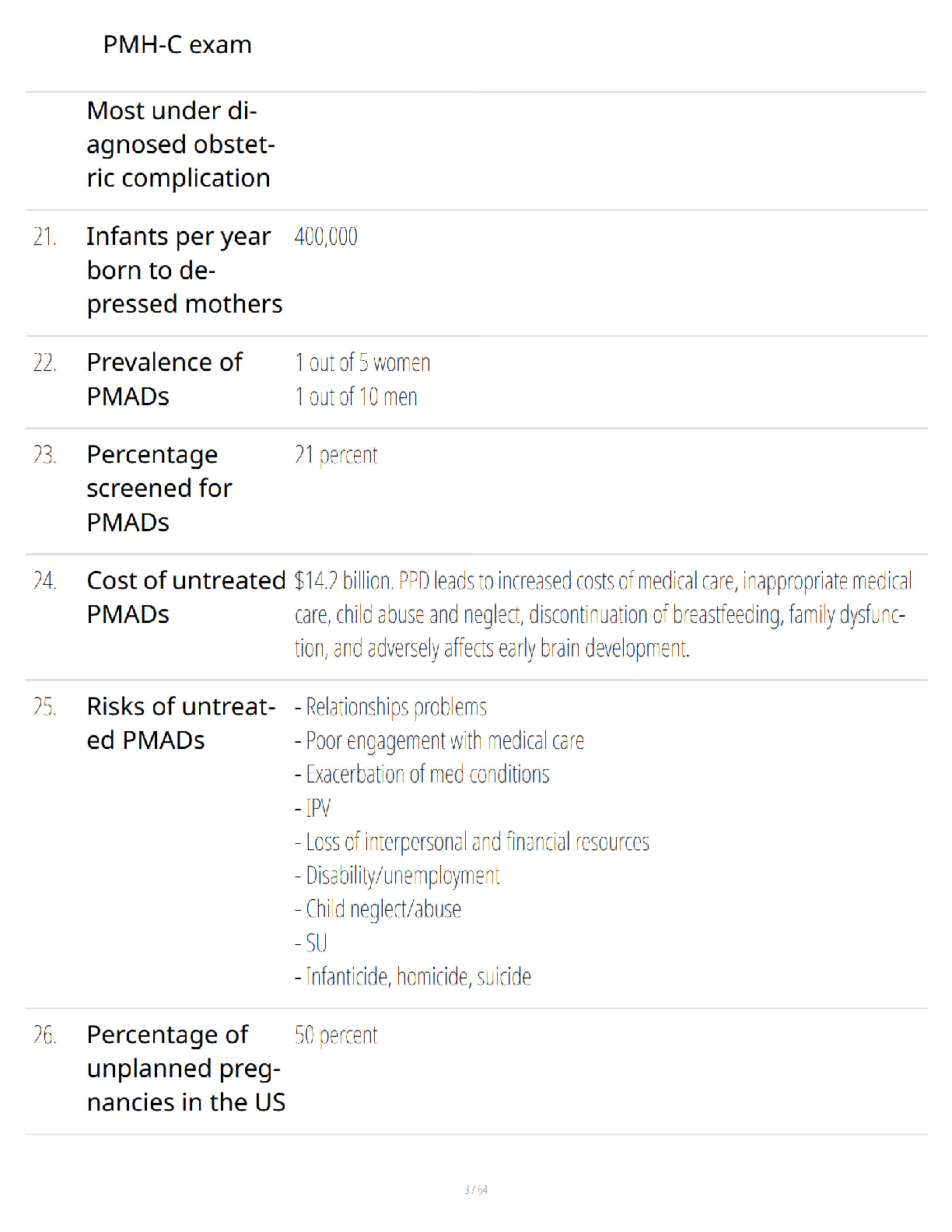
Task: Click the number 22 row marker
Action: [45, 362]
